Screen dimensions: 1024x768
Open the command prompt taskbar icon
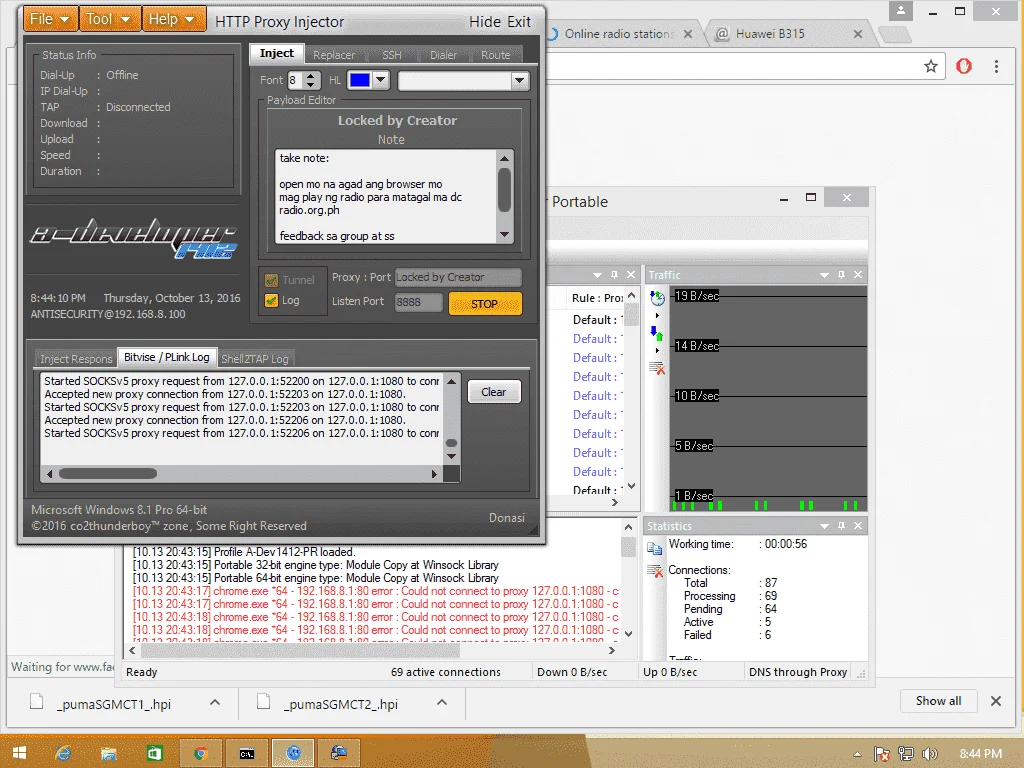(x=246, y=753)
